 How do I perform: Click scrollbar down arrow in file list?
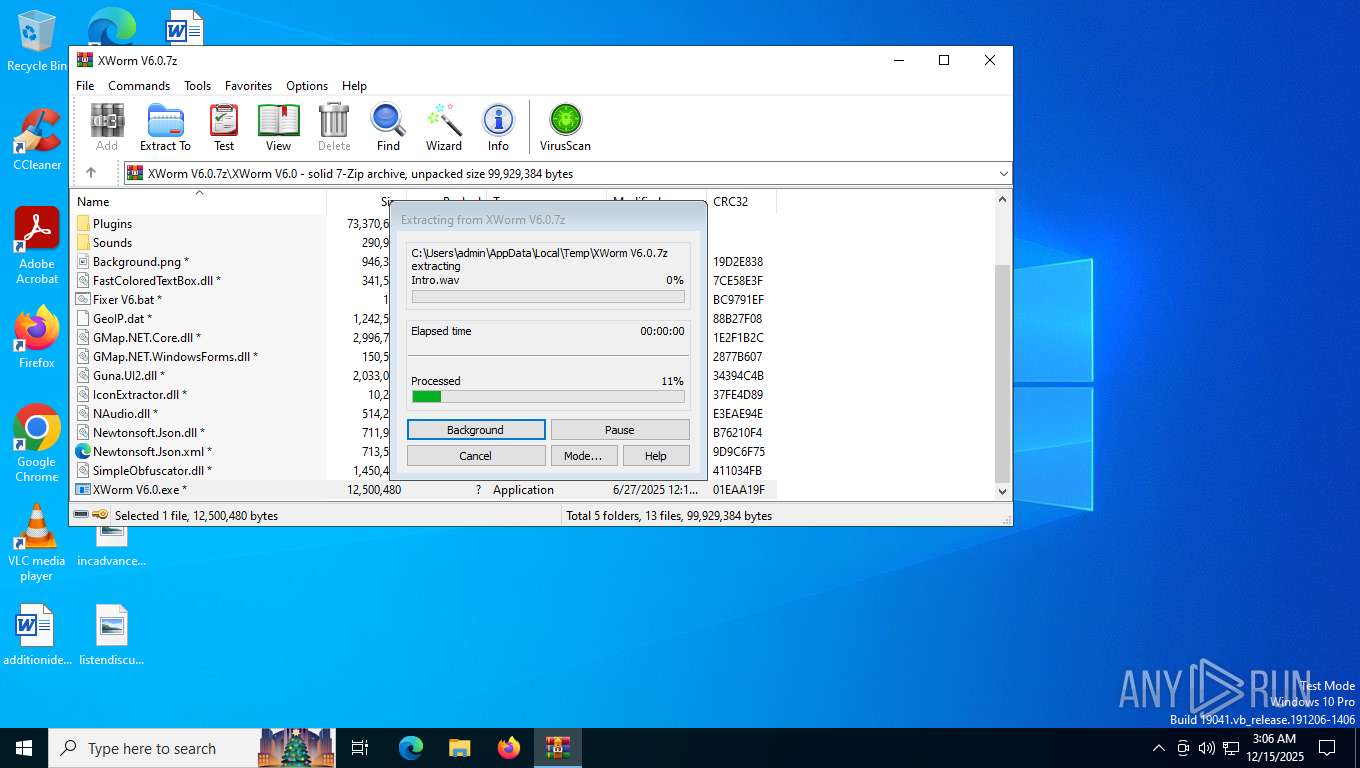point(1003,491)
